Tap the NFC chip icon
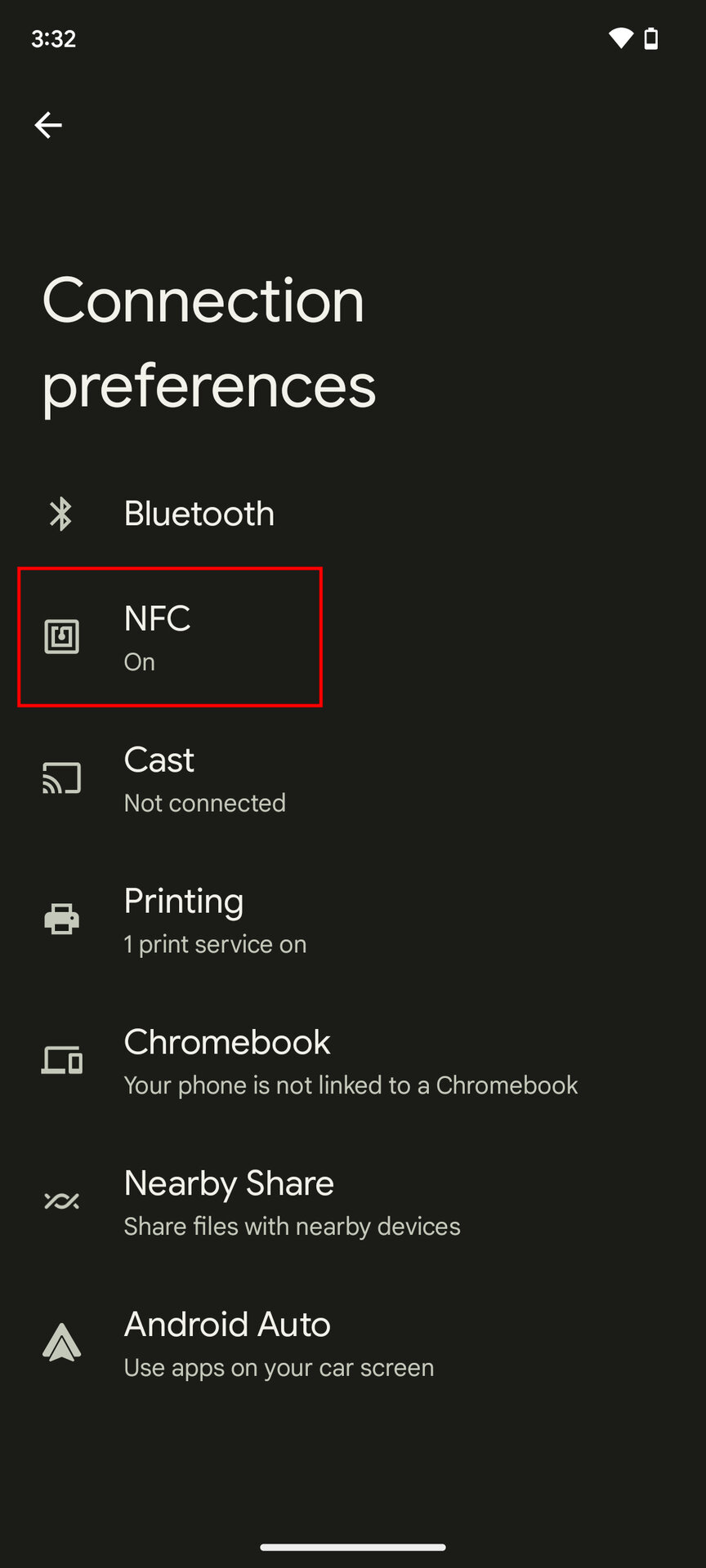Screen dimensions: 706x1568 tap(61, 637)
